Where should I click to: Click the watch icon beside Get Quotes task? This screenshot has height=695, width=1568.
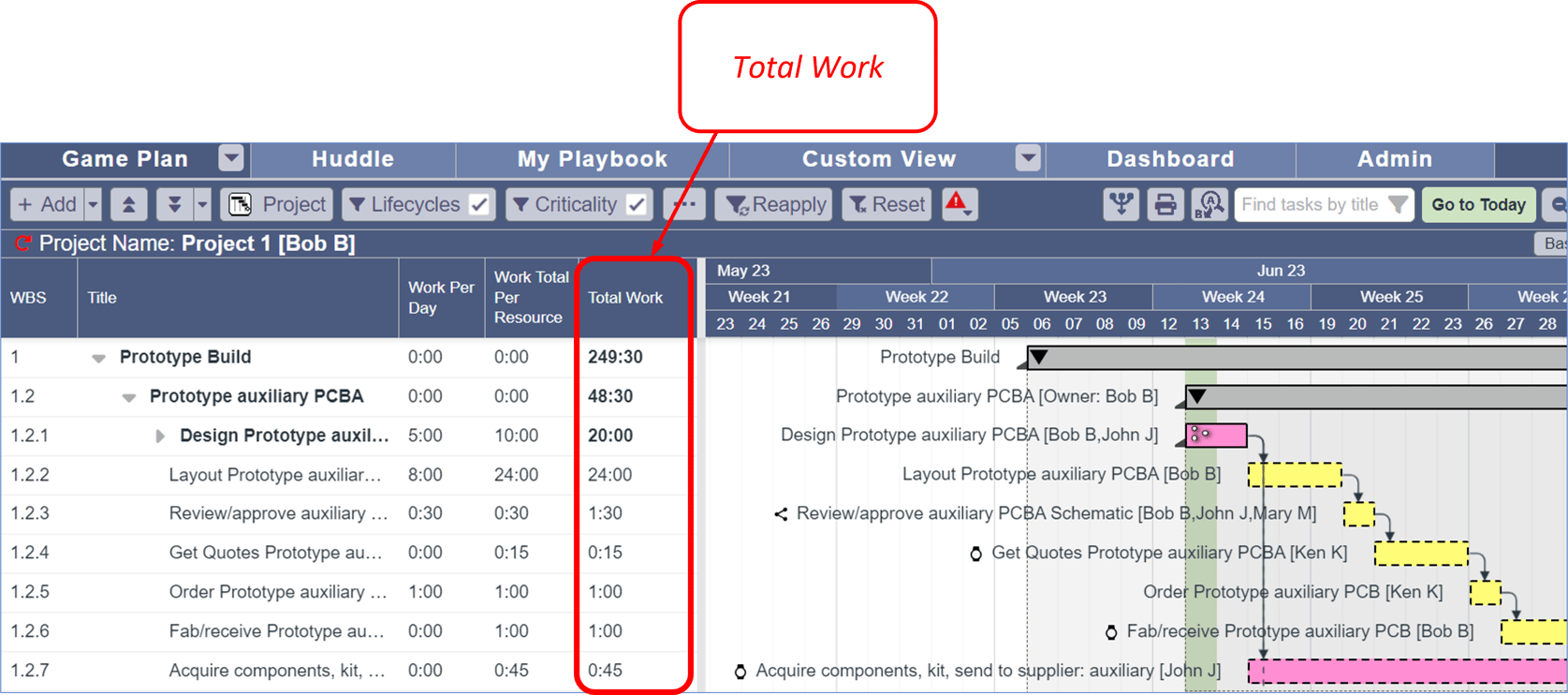(975, 554)
